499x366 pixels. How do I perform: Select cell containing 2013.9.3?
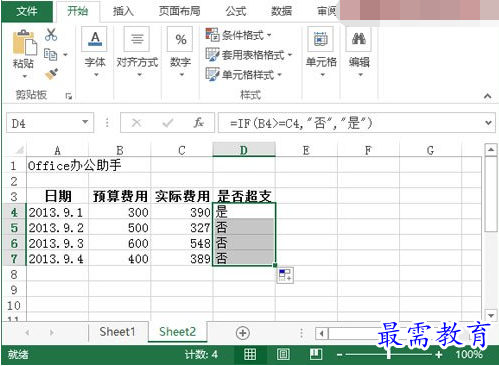(57, 243)
